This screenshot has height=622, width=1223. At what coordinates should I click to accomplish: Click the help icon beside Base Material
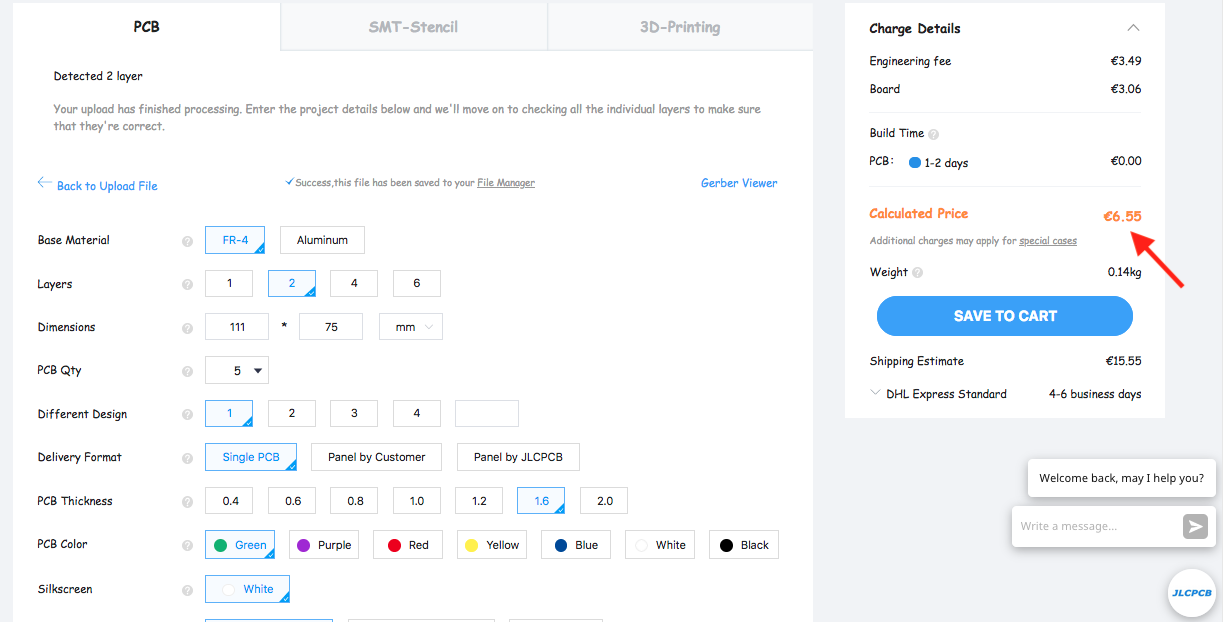pyautogui.click(x=187, y=241)
